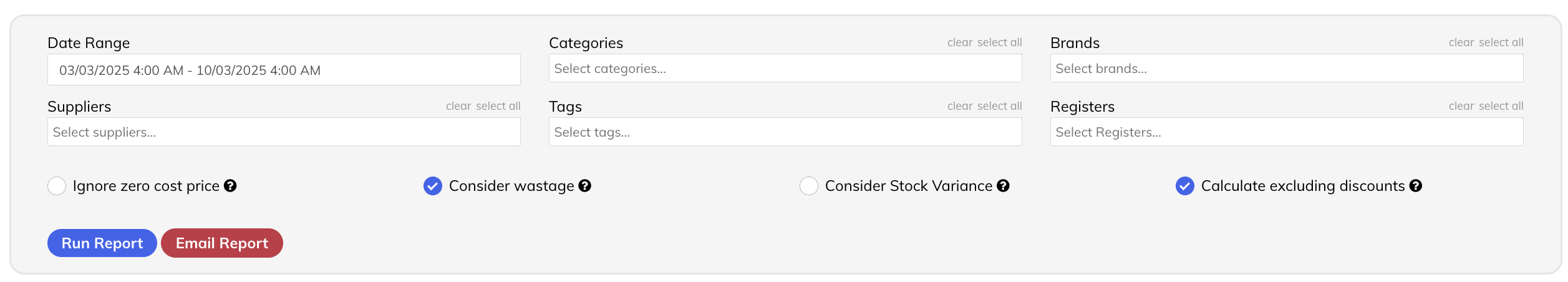Open the Select tags dropdown

pyautogui.click(x=785, y=132)
